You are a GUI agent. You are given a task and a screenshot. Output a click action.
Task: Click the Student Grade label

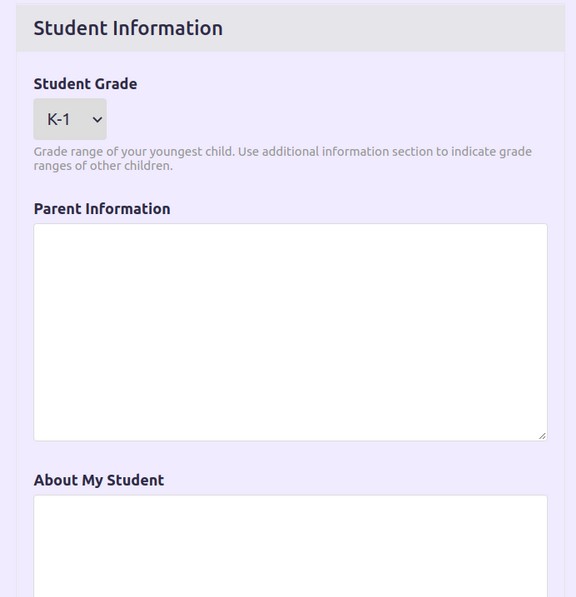(85, 84)
